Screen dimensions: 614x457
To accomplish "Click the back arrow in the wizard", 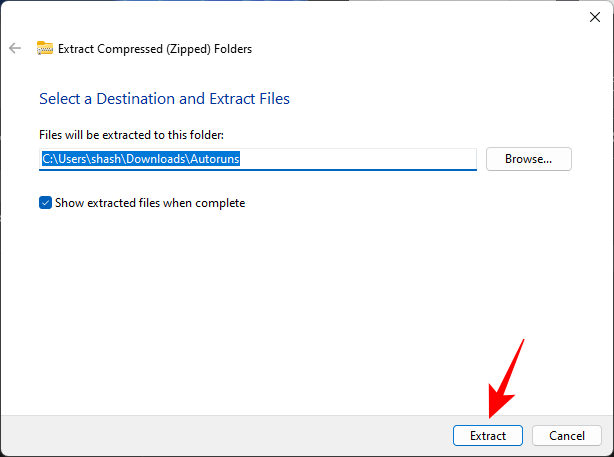I will pos(15,47).
